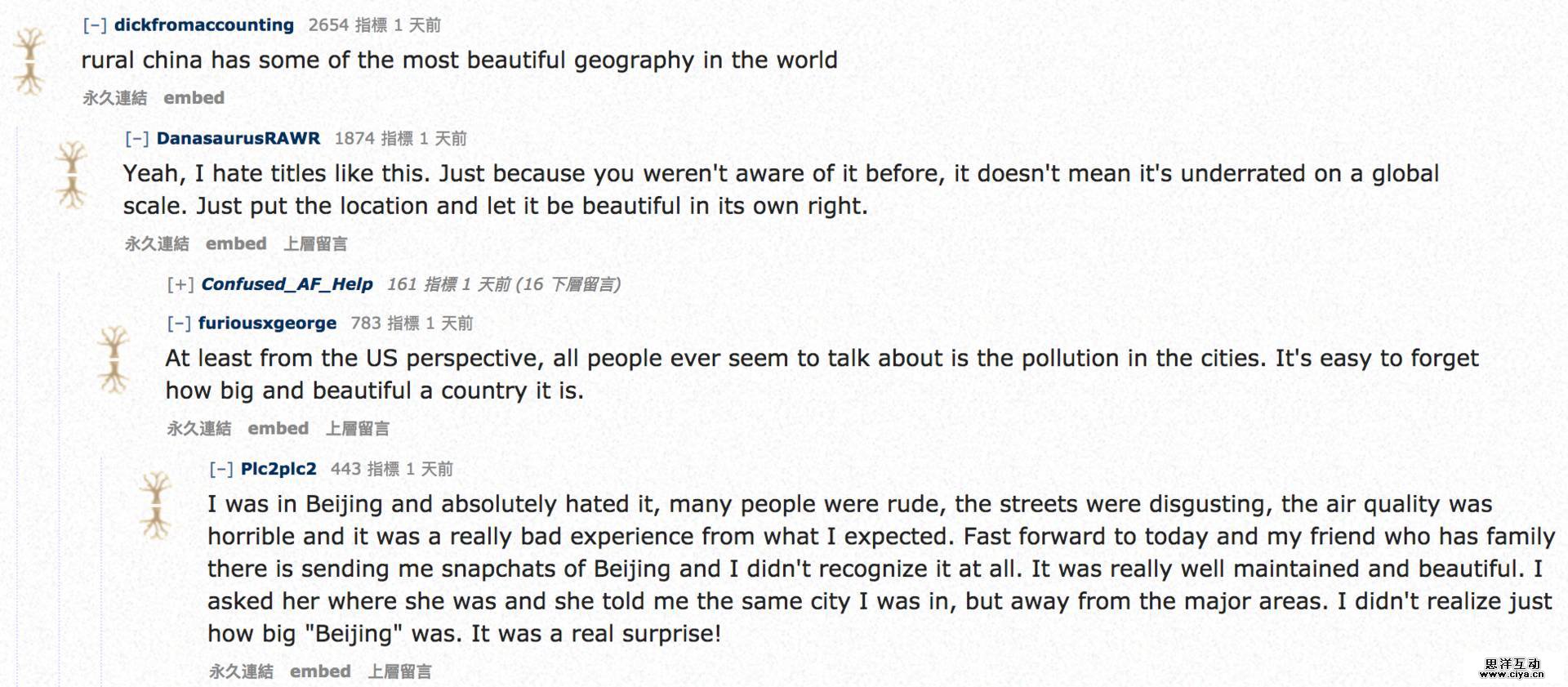Open Plc2plc2's profile link

tap(278, 469)
